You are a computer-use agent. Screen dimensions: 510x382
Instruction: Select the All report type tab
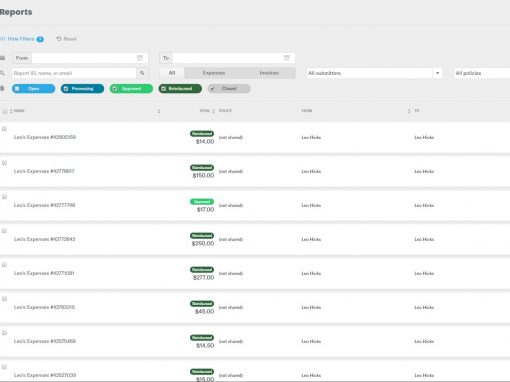172,73
